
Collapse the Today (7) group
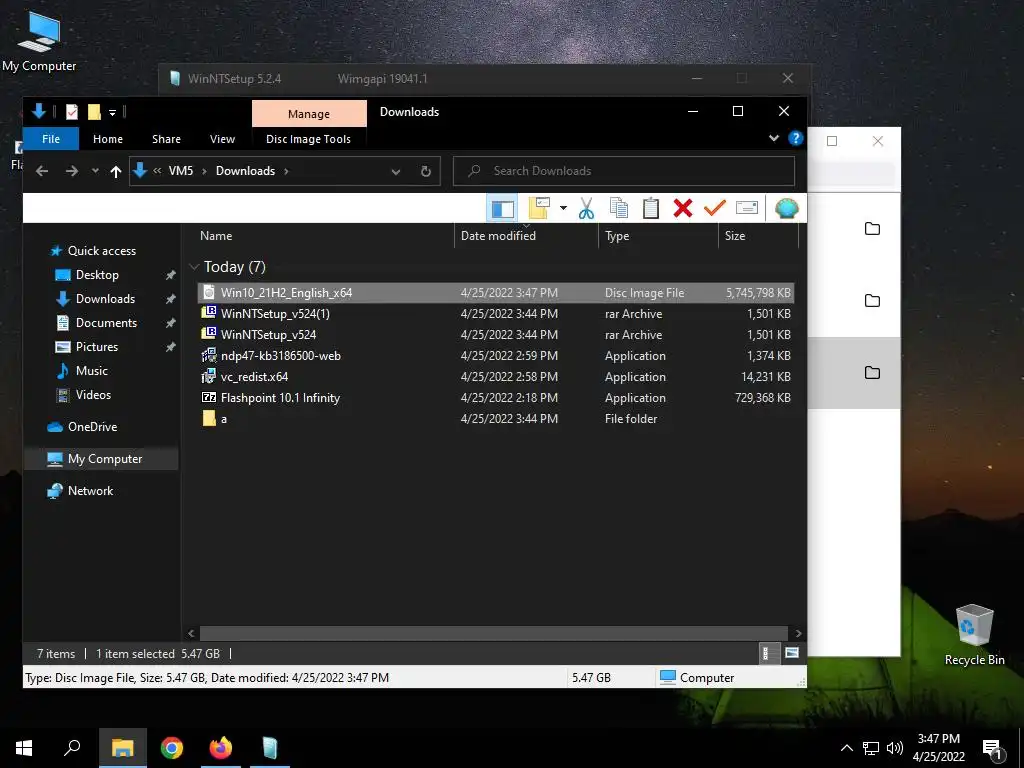(x=194, y=267)
